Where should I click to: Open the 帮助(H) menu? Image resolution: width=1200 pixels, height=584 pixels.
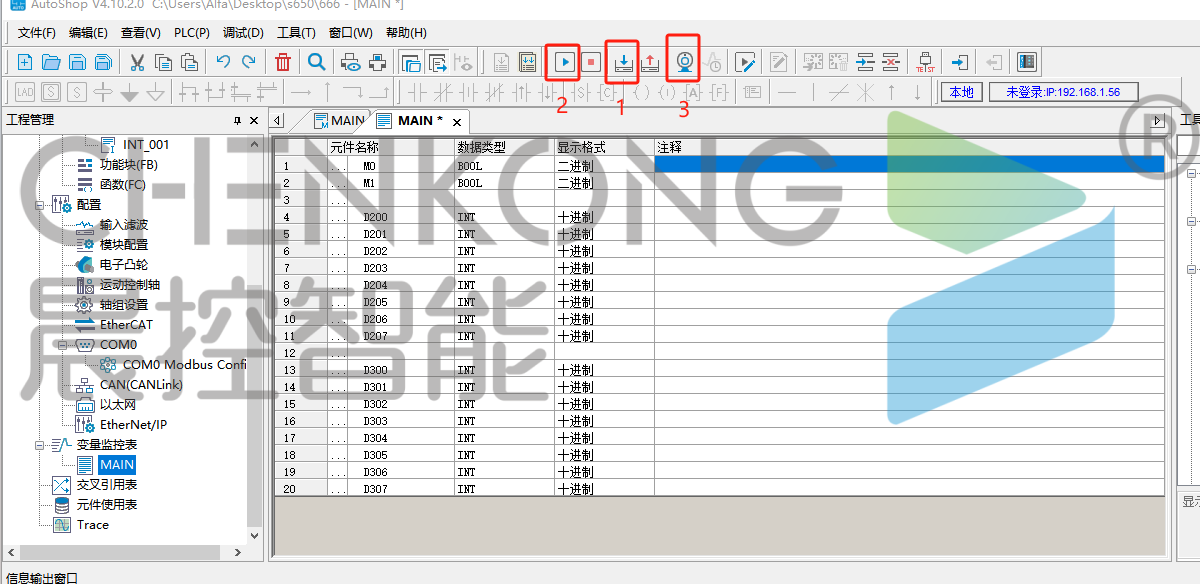point(405,33)
